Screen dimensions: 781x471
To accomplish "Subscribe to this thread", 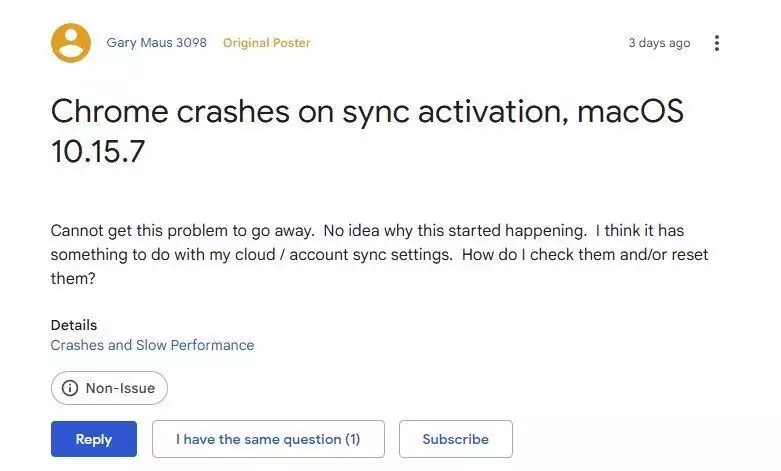I will tap(455, 439).
